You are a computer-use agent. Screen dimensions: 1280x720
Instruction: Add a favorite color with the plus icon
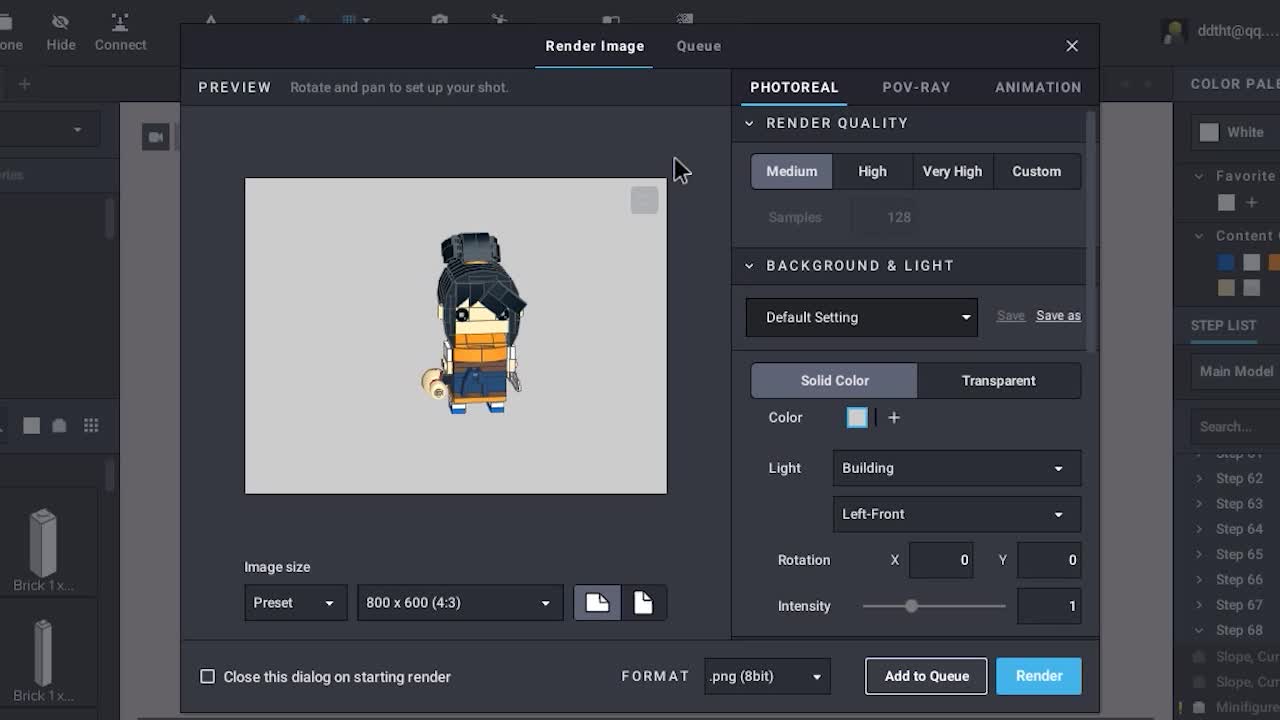(x=1251, y=203)
